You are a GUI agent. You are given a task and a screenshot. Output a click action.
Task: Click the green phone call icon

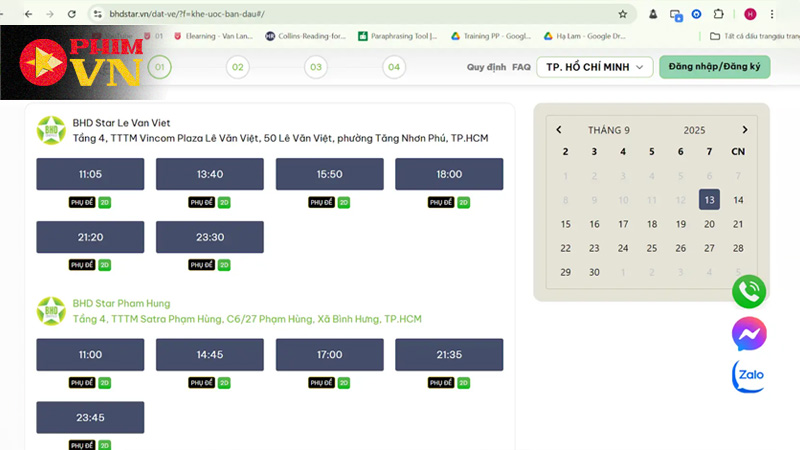(749, 291)
